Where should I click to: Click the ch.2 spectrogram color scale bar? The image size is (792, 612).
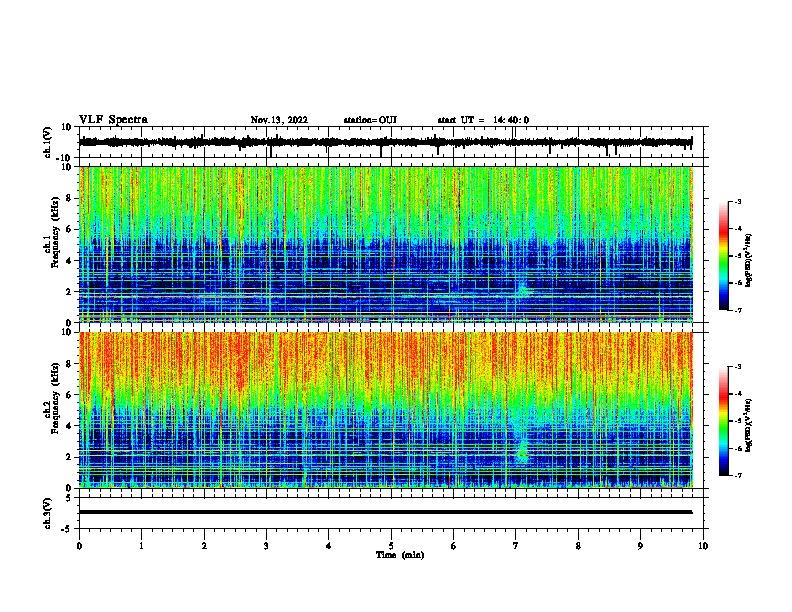pyautogui.click(x=723, y=421)
